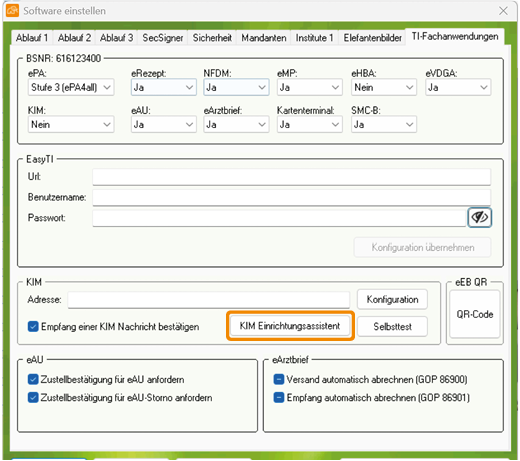Open the KIM Ja/Nein dropdown
Screen dimensions: 520x461
click(x=71, y=124)
